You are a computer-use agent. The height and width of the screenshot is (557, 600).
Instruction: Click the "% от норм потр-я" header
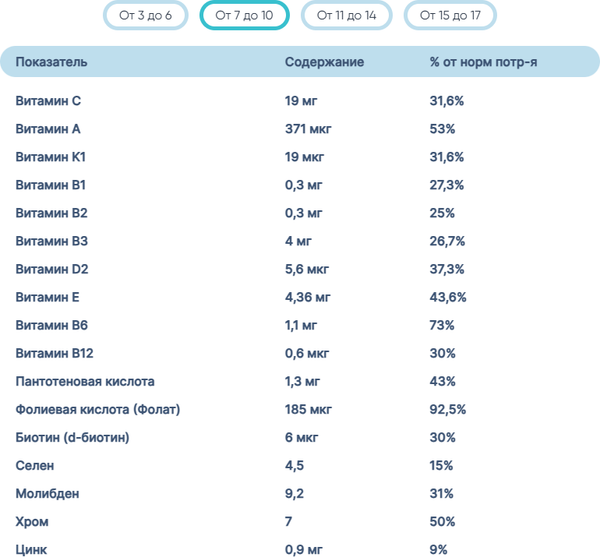[x=484, y=62]
